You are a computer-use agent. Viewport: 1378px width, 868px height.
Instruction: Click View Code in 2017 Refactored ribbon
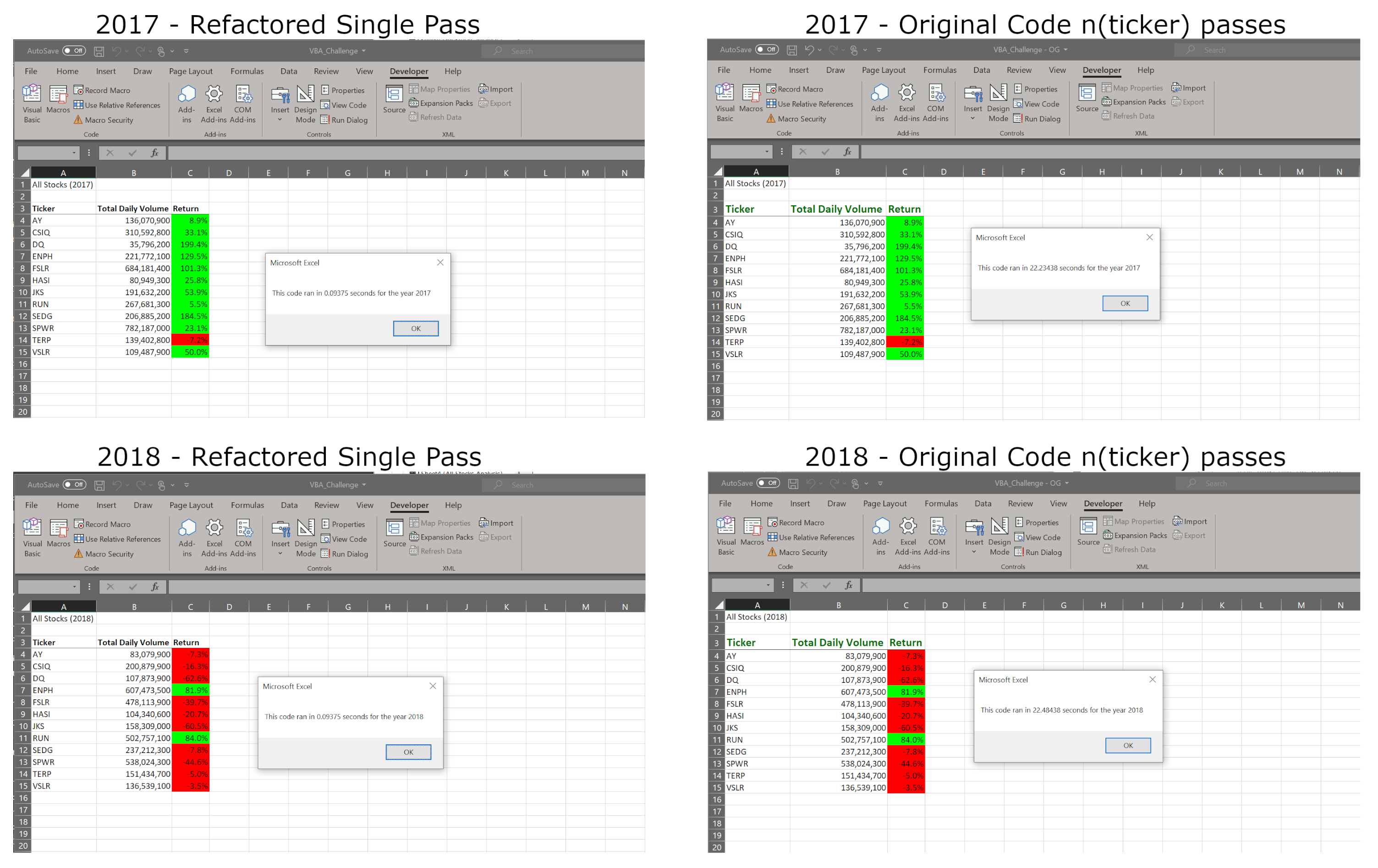tap(343, 105)
